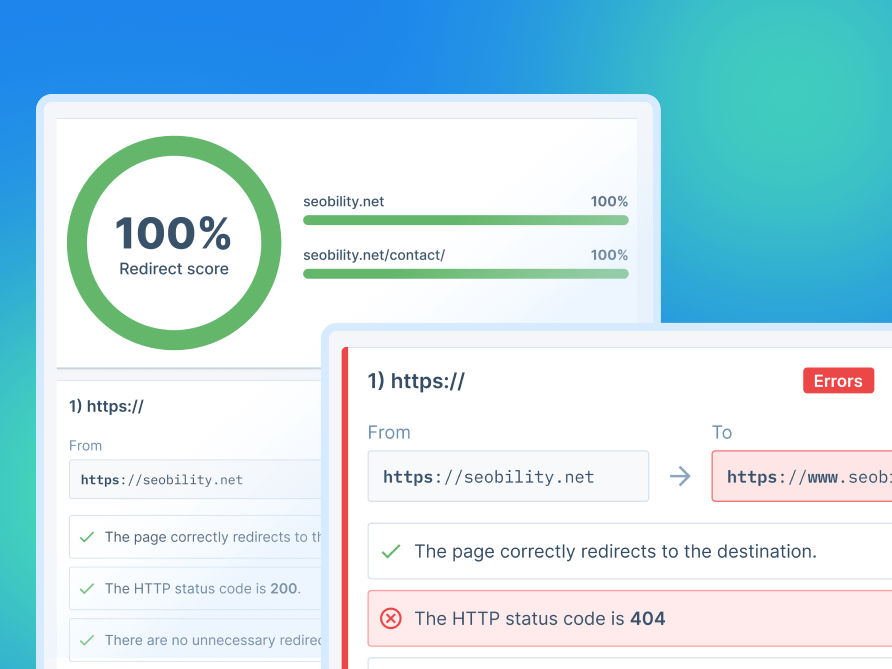Click the seobility.net progress bar
Image resolution: width=892 pixels, height=669 pixels.
465,220
